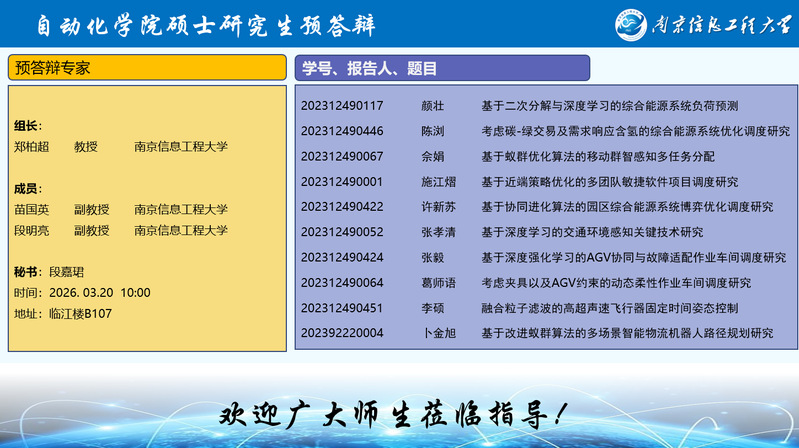Click the university emblem logo at top right
This screenshot has width=799, height=448.
pos(633,24)
